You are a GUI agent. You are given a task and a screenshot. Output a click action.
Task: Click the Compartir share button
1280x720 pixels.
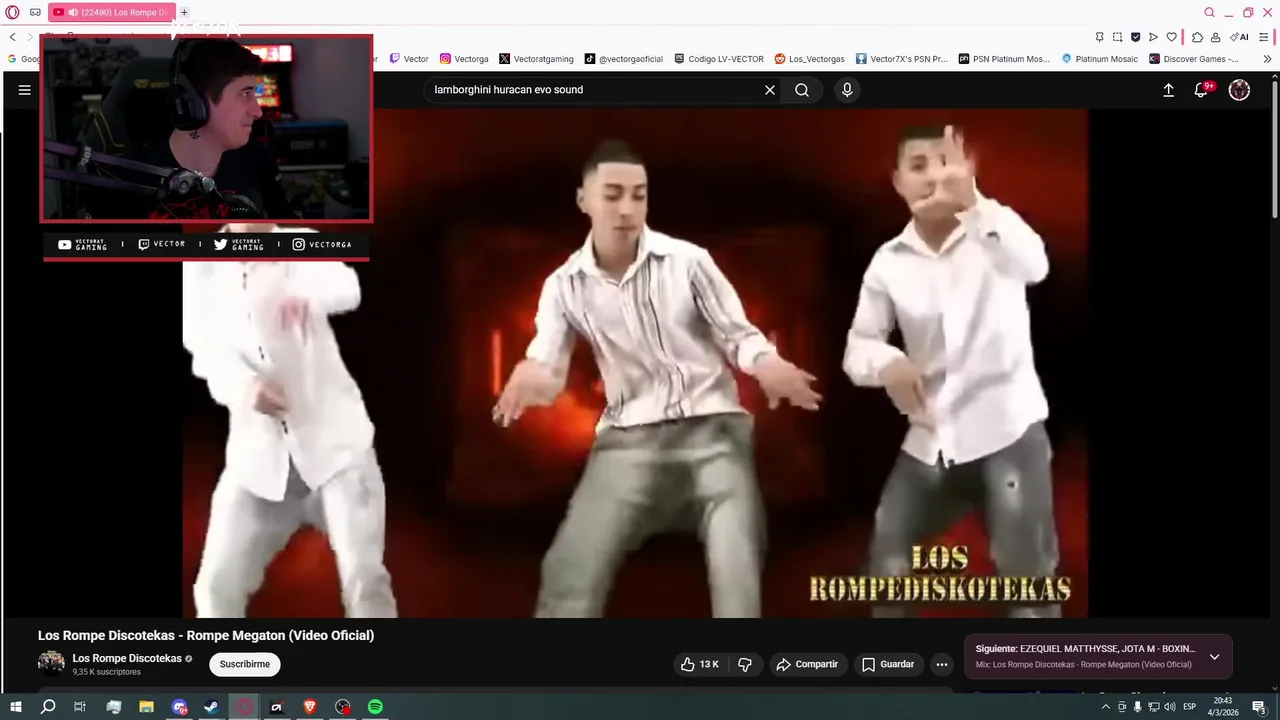pos(807,664)
